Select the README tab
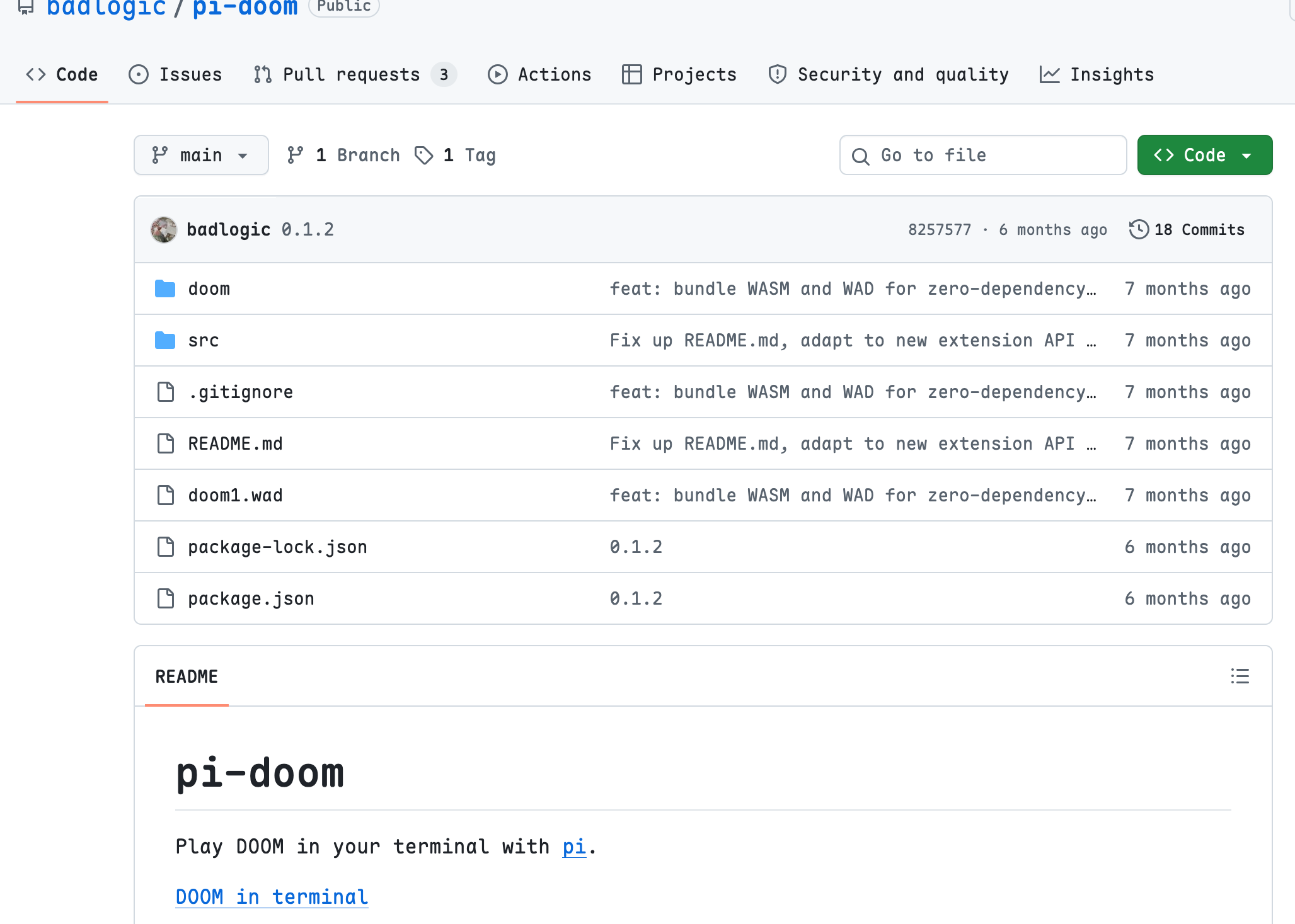The height and width of the screenshot is (924, 1295). pyautogui.click(x=187, y=676)
